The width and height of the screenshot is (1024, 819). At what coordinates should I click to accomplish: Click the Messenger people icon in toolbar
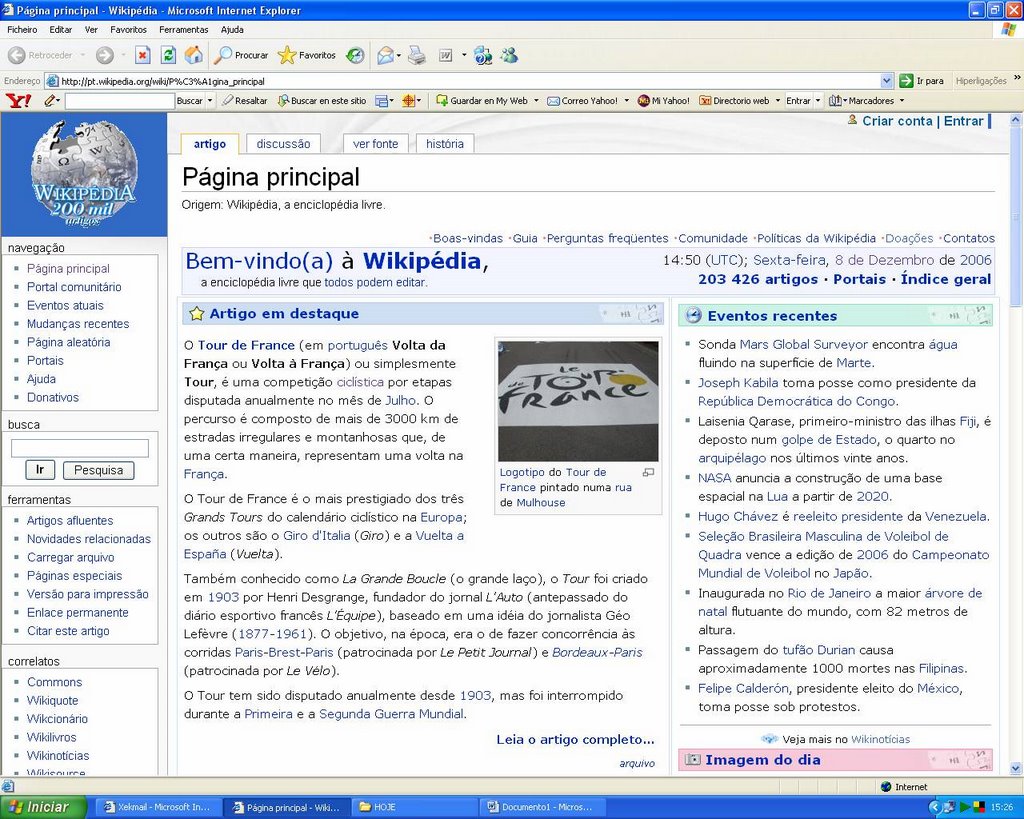509,56
